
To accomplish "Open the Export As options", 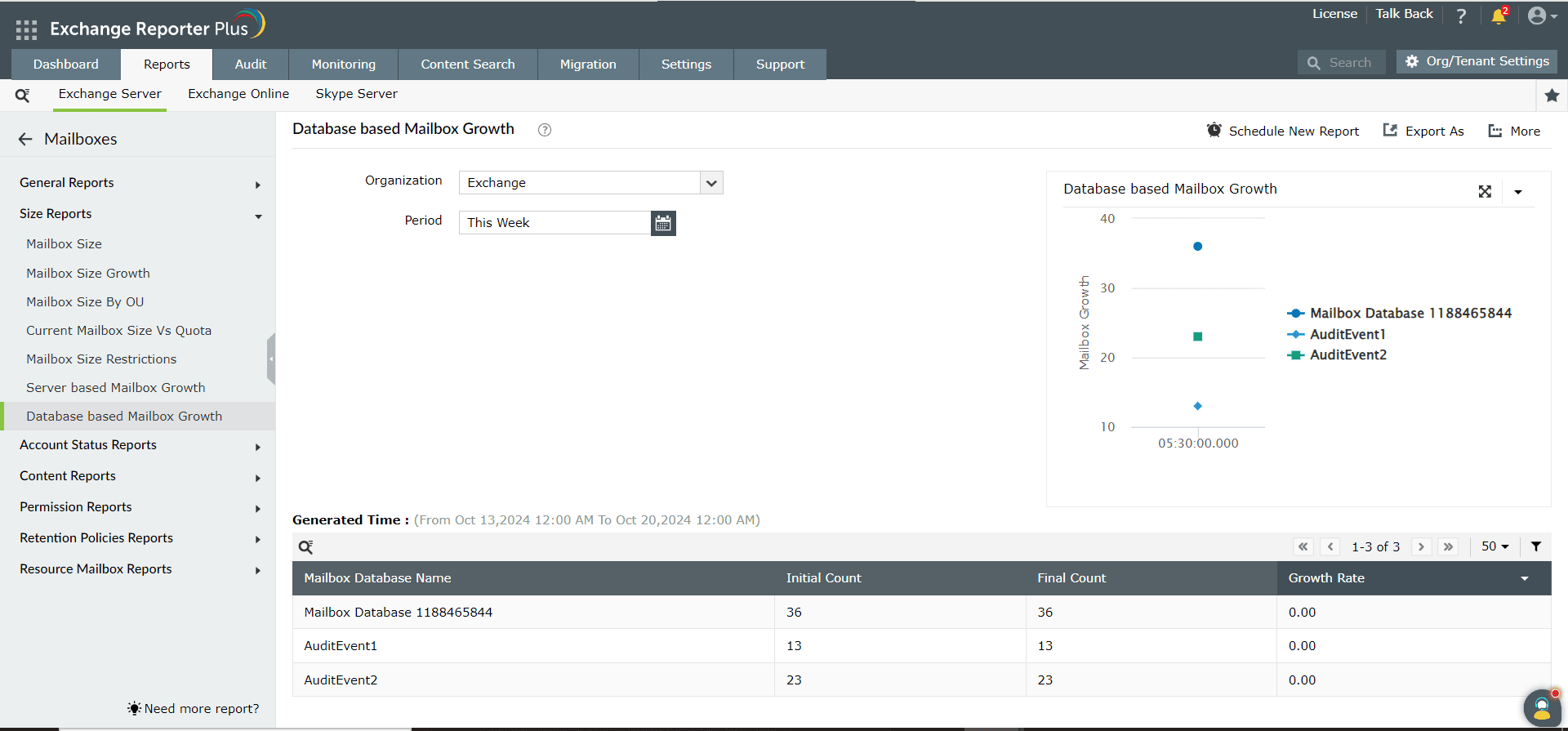I will [x=1423, y=131].
